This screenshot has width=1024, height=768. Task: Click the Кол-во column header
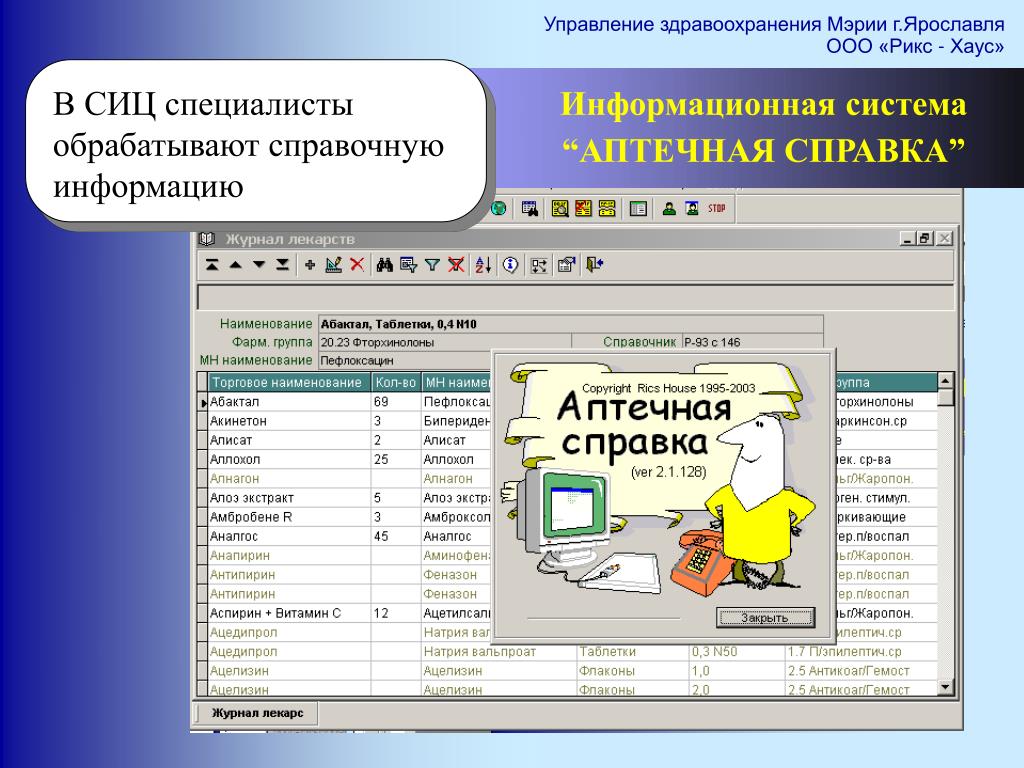point(396,383)
